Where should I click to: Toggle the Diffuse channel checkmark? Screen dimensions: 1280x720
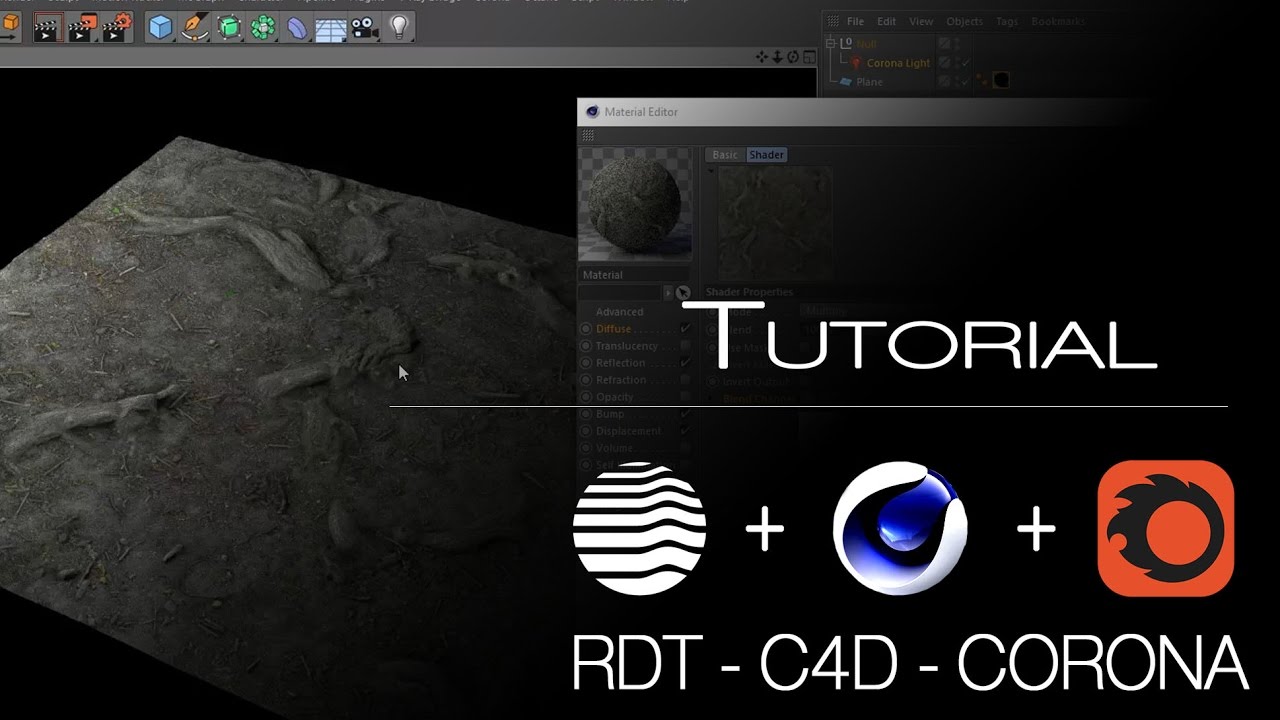click(x=685, y=329)
